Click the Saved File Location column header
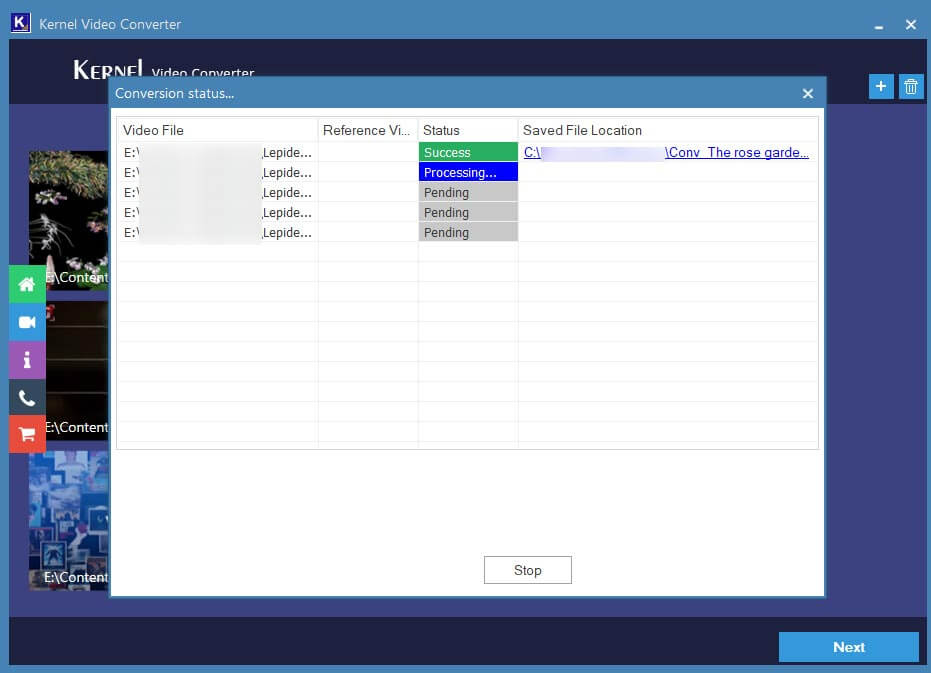 [668, 130]
